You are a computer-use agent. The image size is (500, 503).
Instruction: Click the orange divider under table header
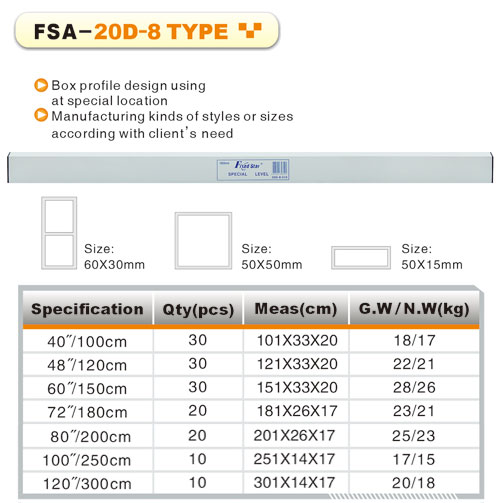[x=251, y=327]
